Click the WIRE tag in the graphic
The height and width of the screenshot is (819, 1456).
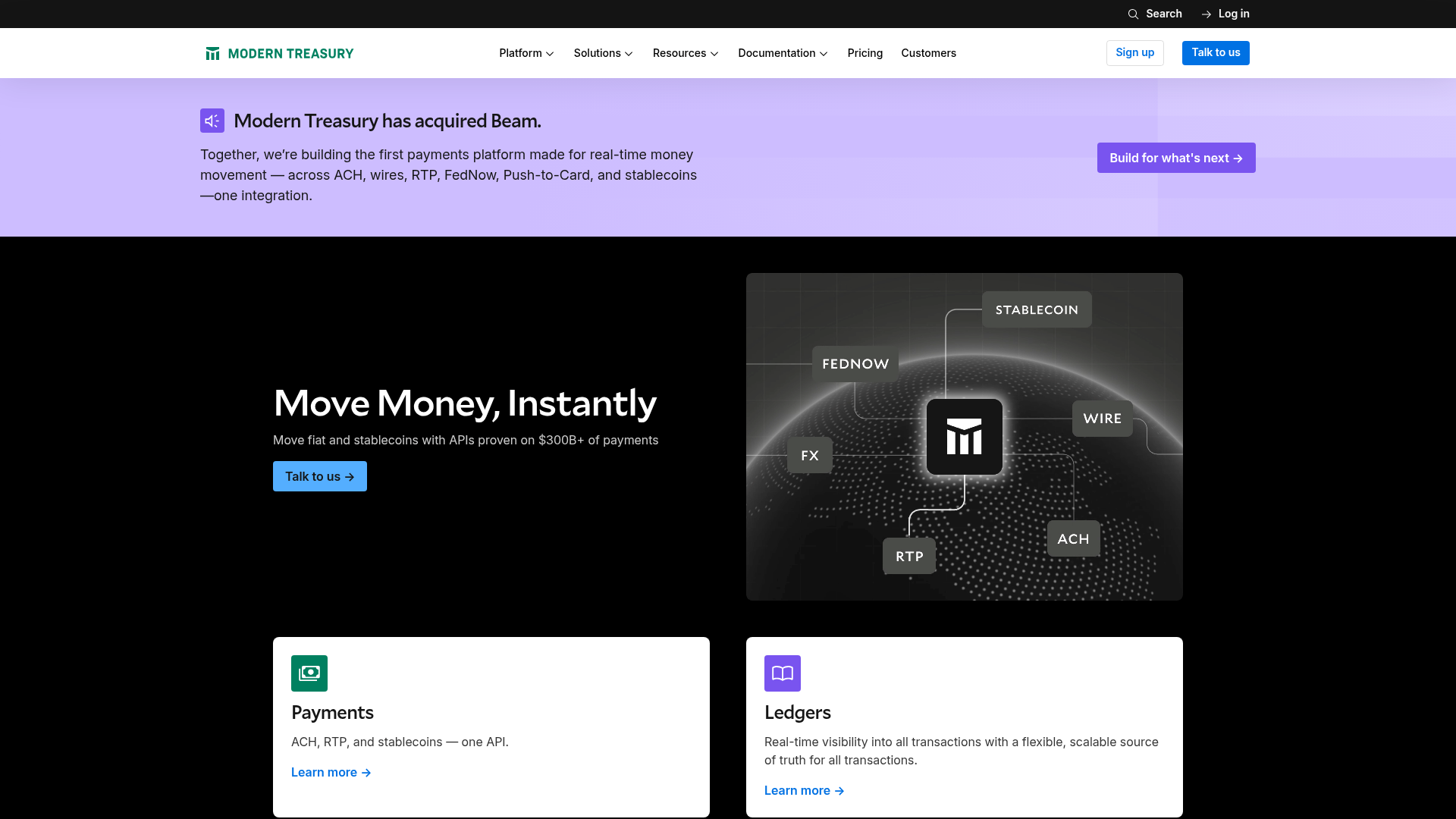(1103, 419)
